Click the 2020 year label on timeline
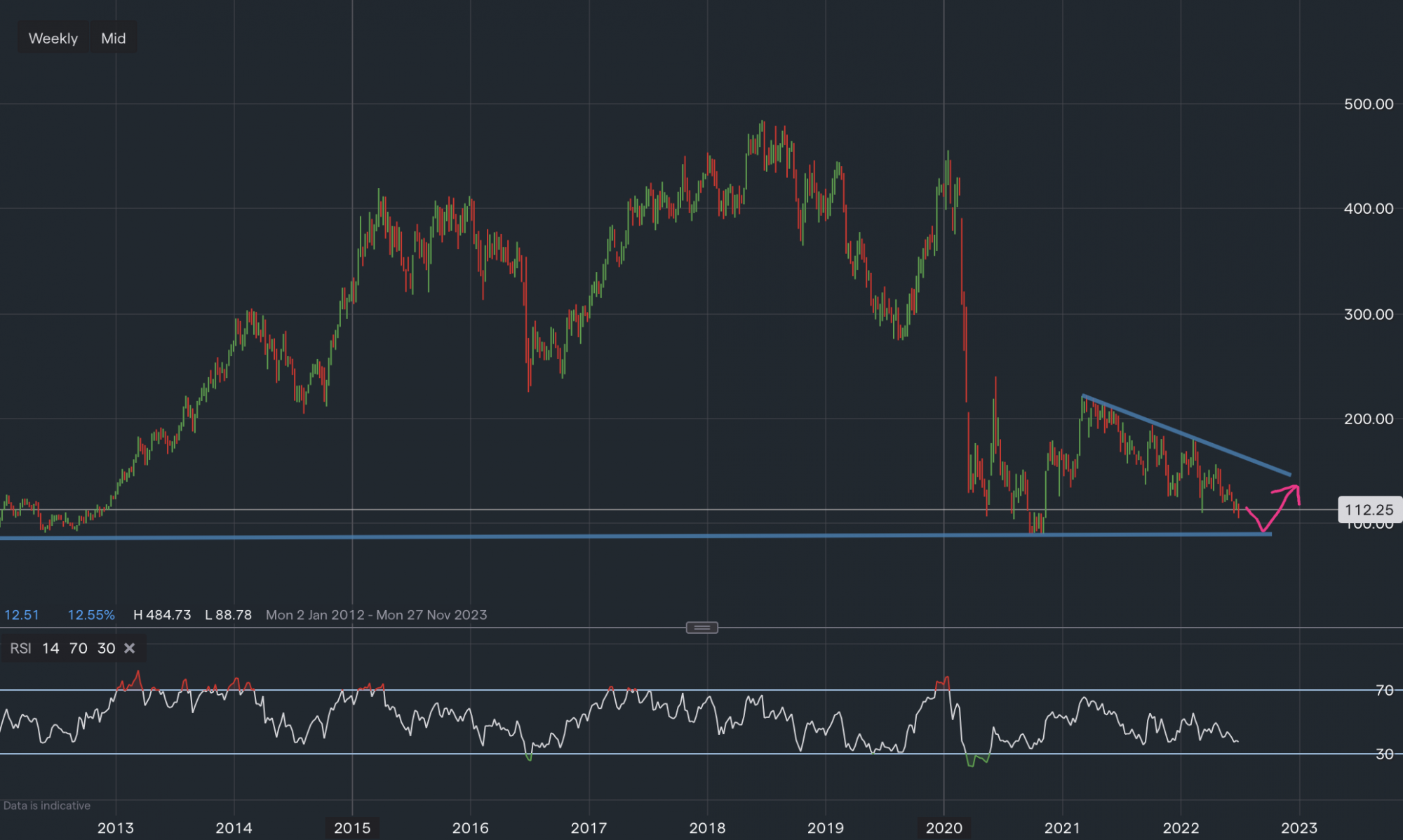The height and width of the screenshot is (840, 1403). click(x=944, y=828)
